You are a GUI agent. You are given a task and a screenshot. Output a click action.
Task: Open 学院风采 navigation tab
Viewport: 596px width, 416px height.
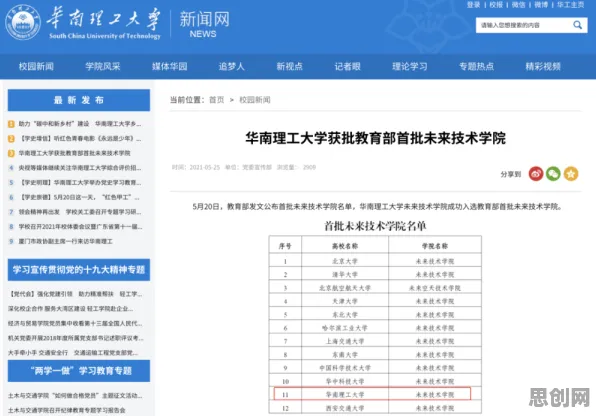103,67
